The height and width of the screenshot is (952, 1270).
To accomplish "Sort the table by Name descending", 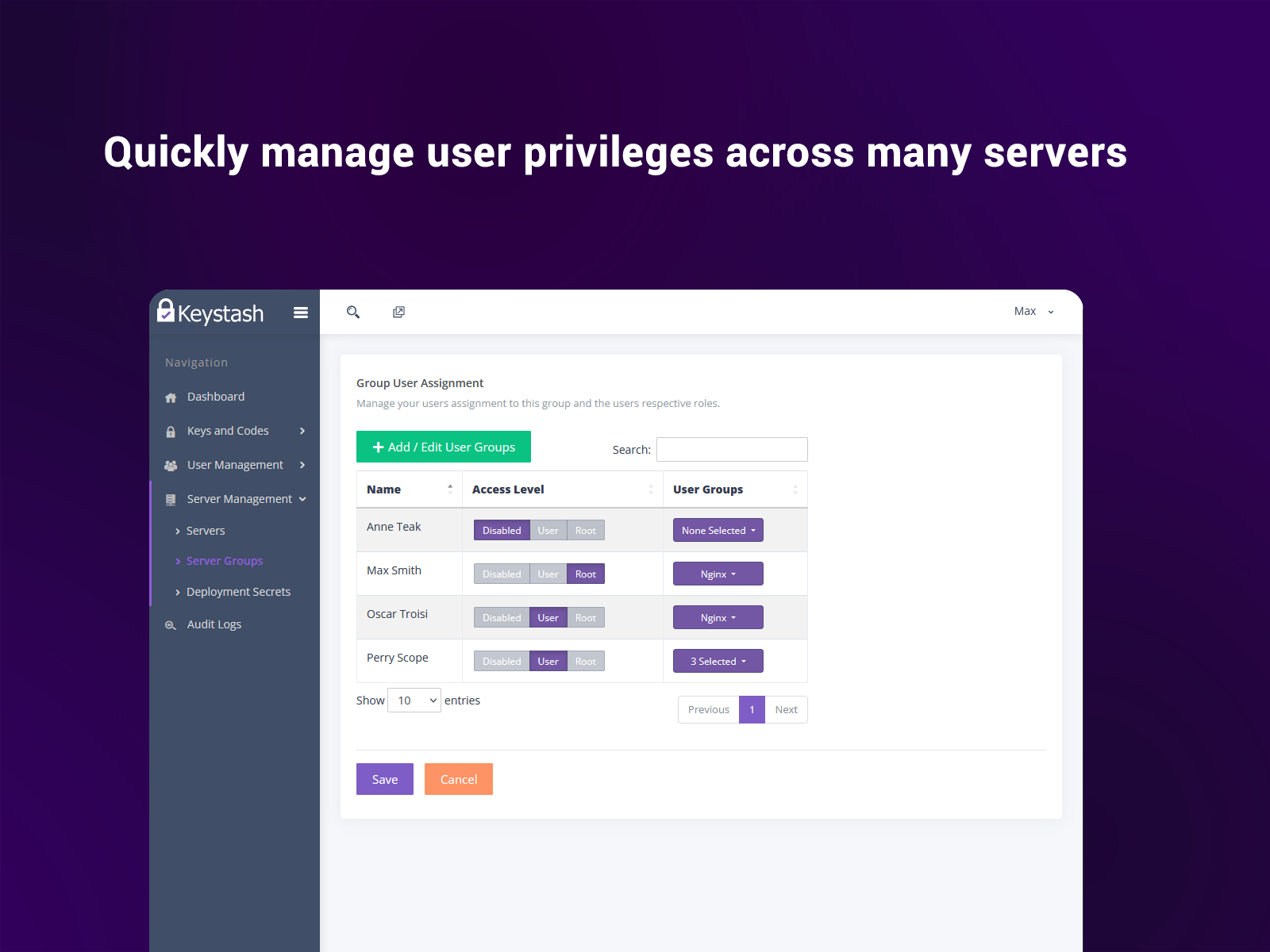I will coord(450,492).
